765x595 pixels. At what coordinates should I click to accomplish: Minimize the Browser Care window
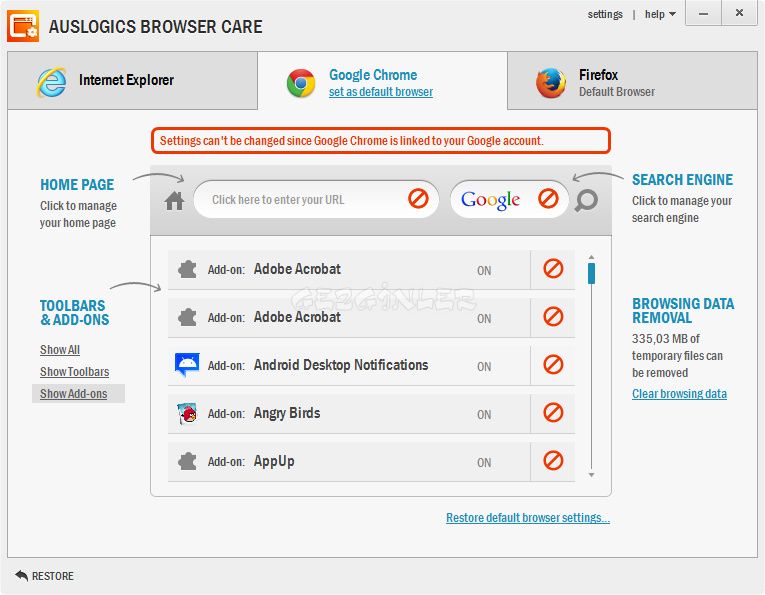pos(703,13)
